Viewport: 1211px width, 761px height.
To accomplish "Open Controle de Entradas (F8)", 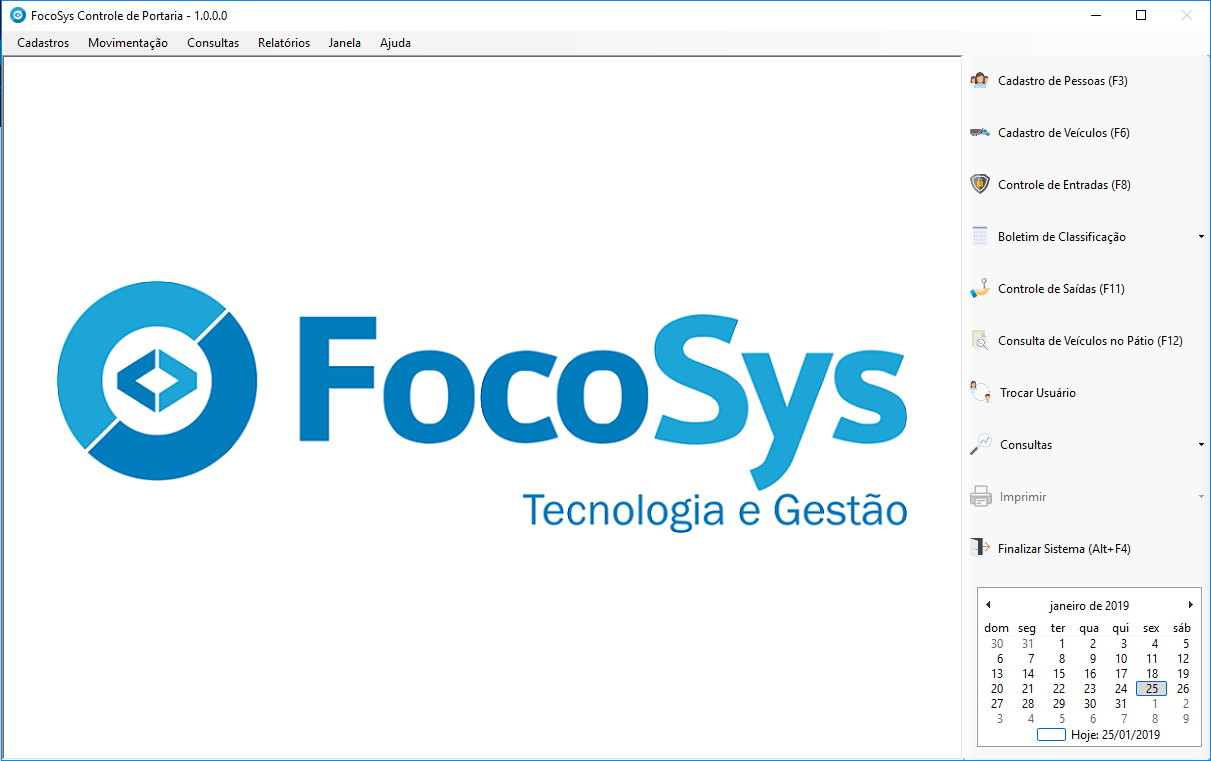I will click(x=1064, y=185).
